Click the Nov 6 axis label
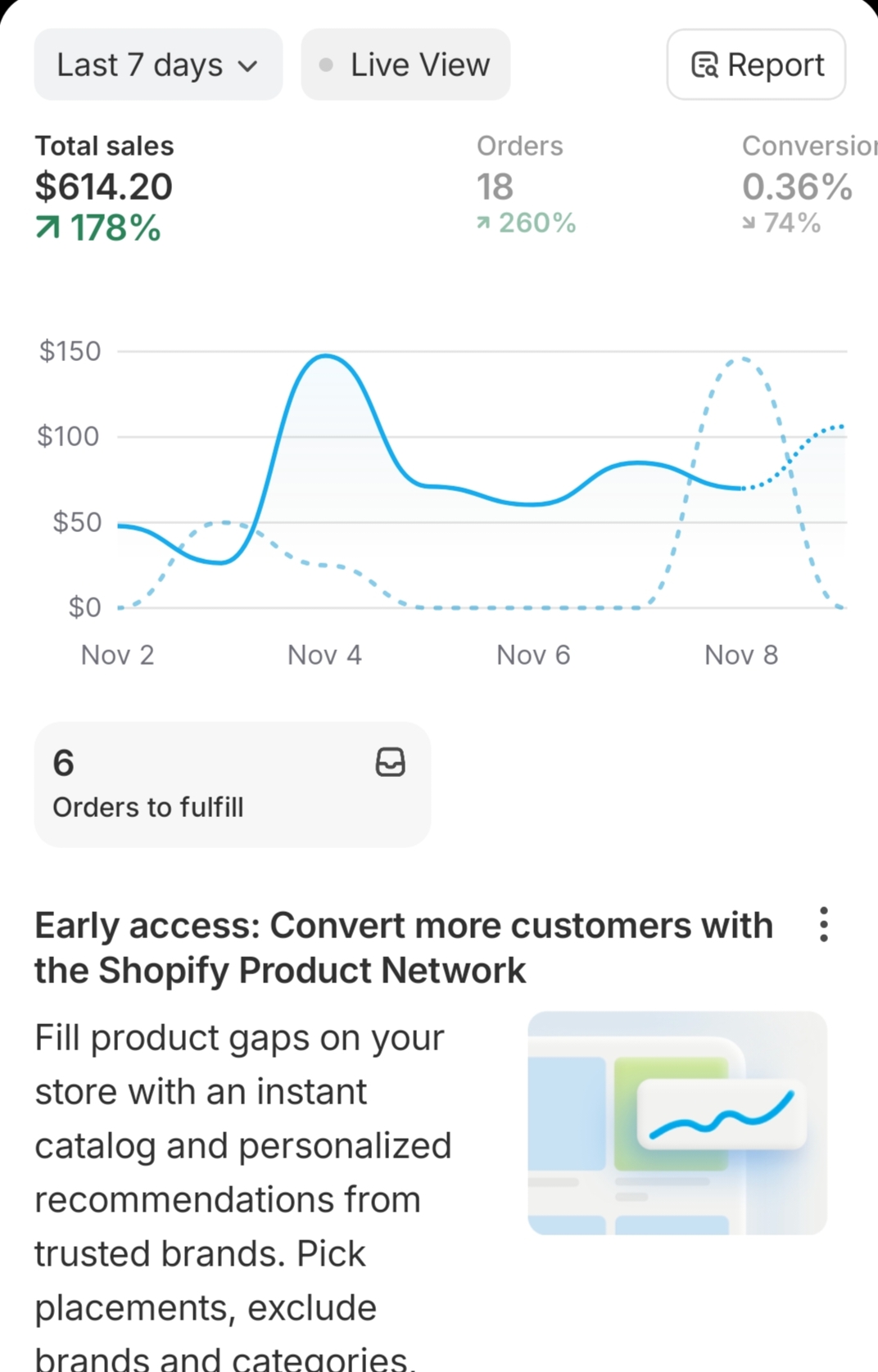Viewport: 878px width, 1372px height. coord(533,655)
